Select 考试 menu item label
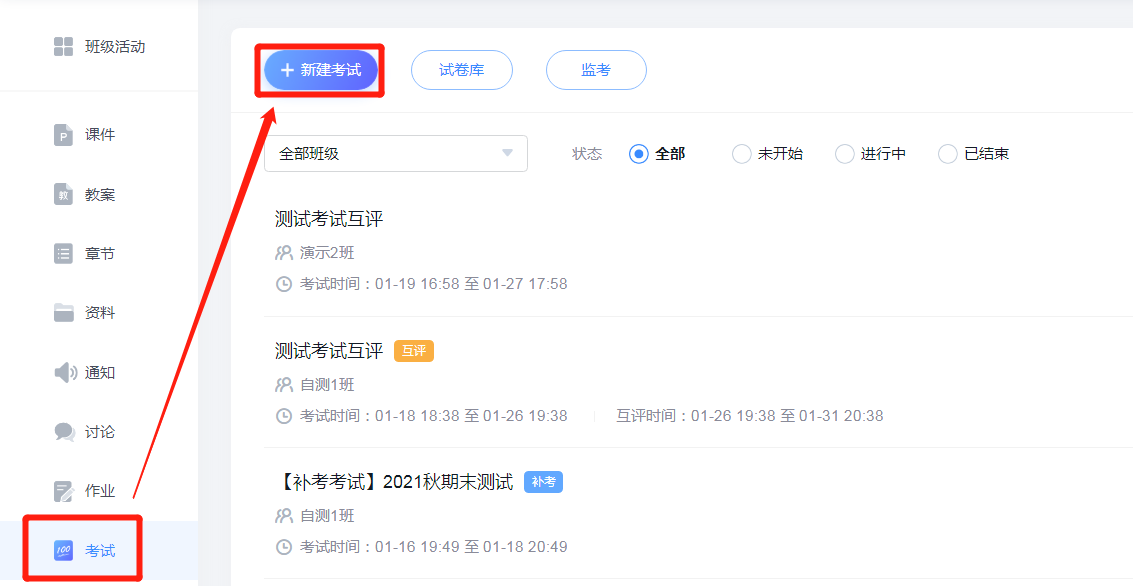 click(100, 551)
